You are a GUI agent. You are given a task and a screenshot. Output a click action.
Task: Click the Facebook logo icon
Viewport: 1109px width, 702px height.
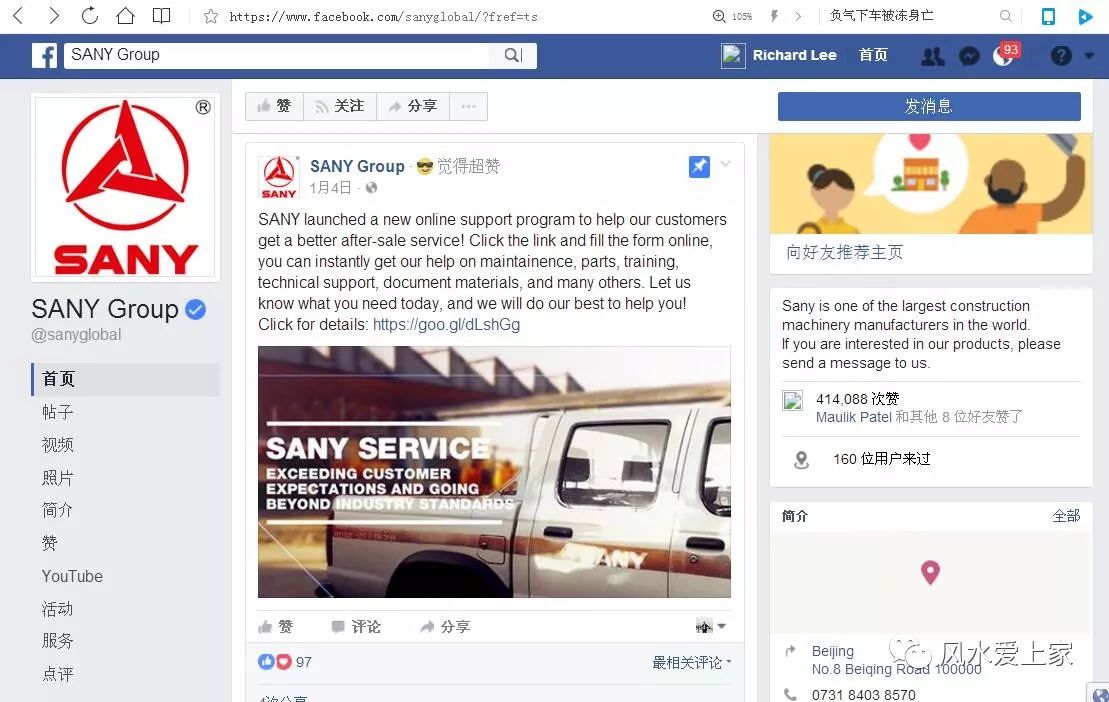point(45,55)
